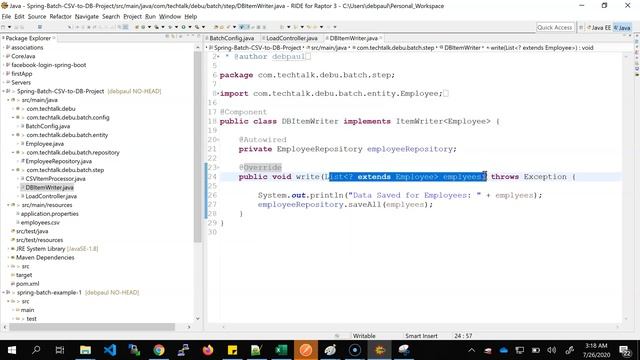Select EmployeeRepository.java in the tree

tap(58, 161)
